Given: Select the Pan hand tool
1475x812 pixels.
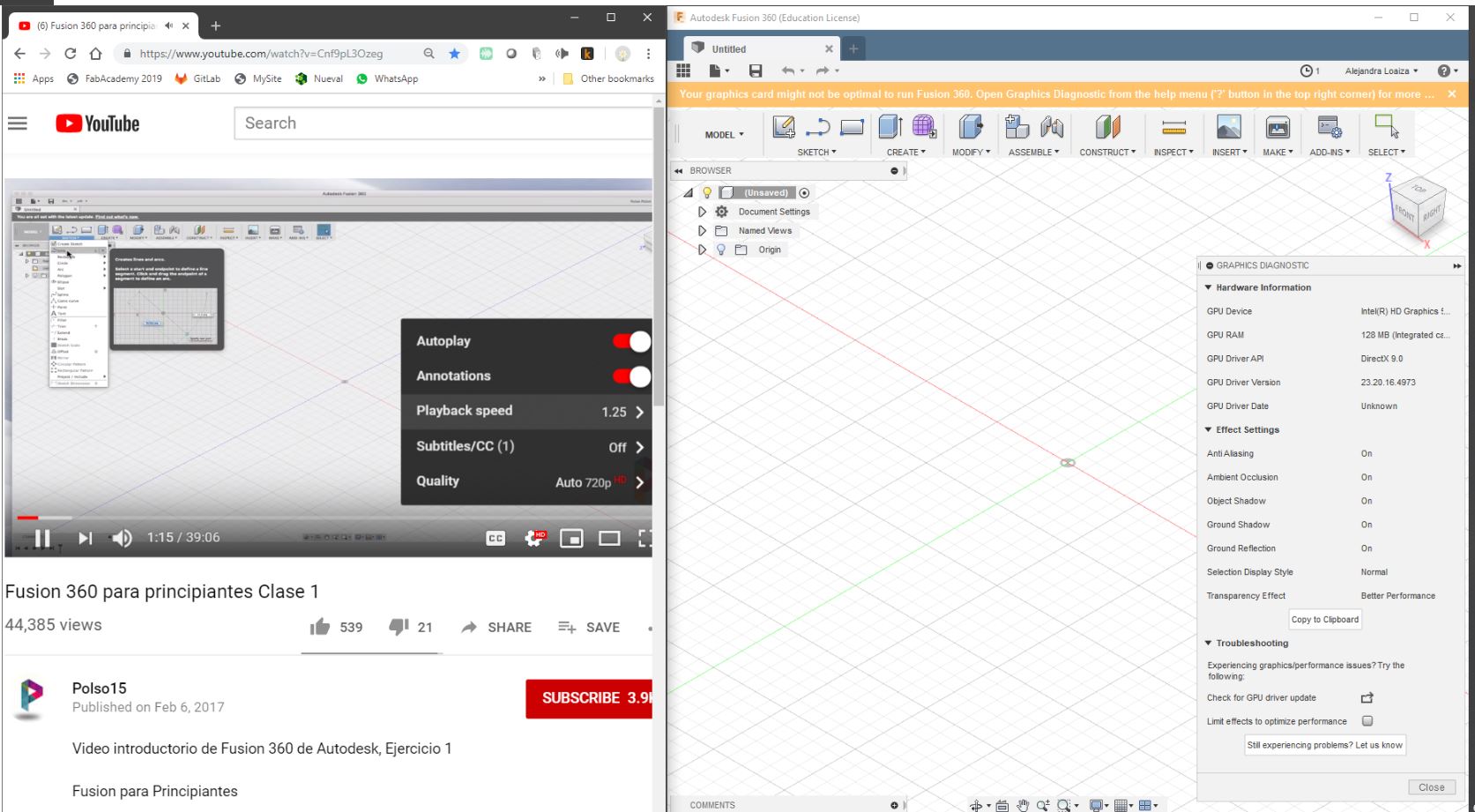Looking at the screenshot, I should pyautogui.click(x=1023, y=805).
